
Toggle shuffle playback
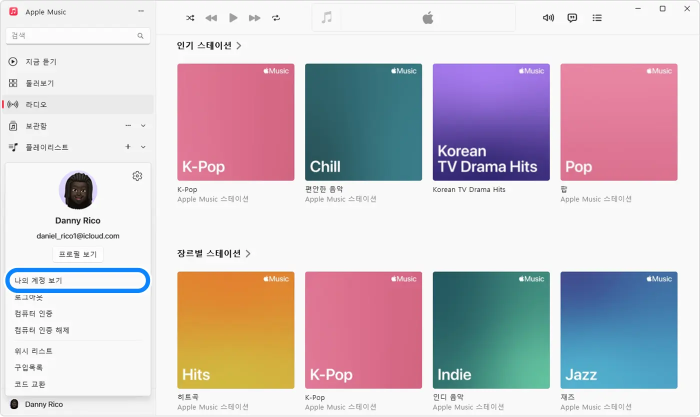(190, 18)
